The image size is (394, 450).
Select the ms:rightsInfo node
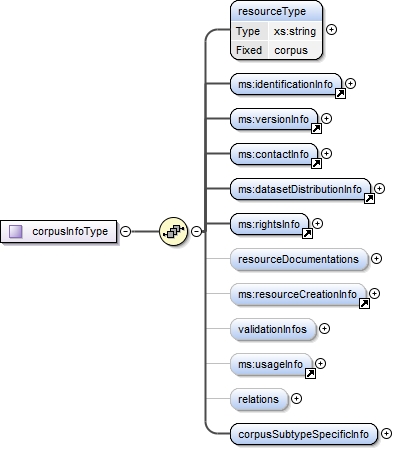(x=269, y=224)
